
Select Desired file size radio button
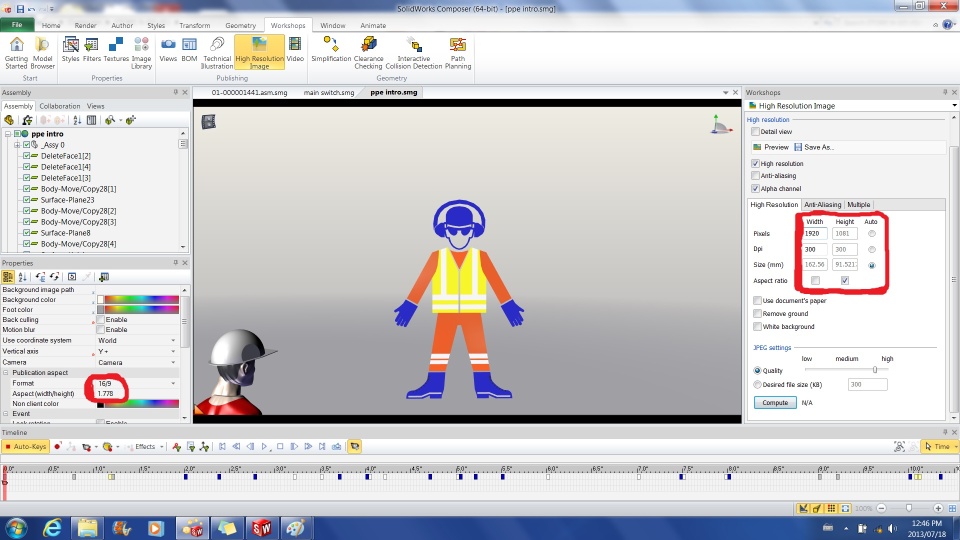point(757,384)
